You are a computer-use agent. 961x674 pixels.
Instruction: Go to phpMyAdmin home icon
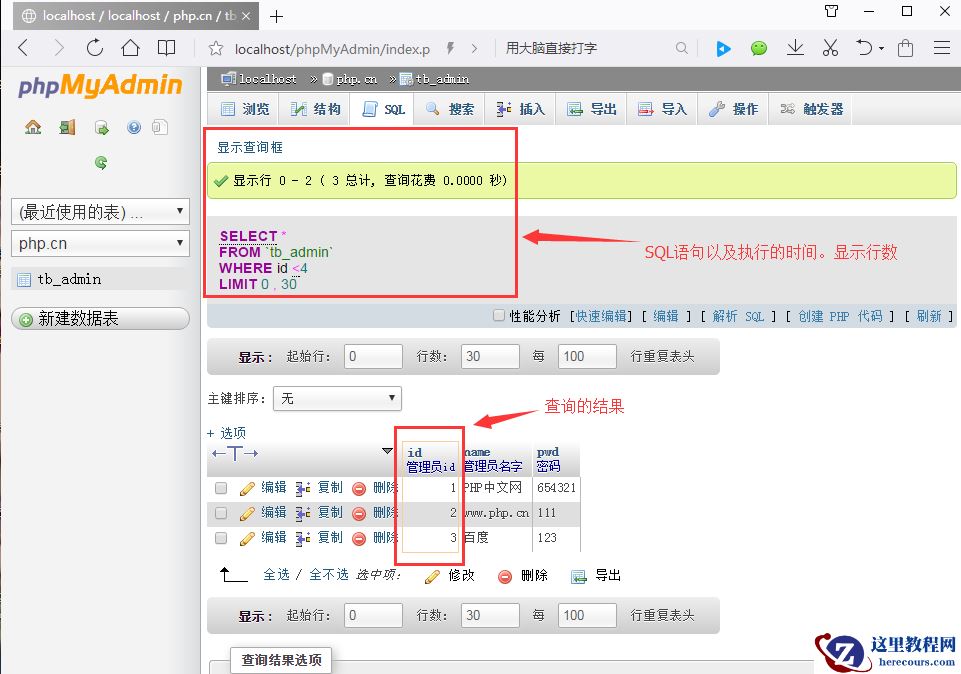[x=33, y=127]
